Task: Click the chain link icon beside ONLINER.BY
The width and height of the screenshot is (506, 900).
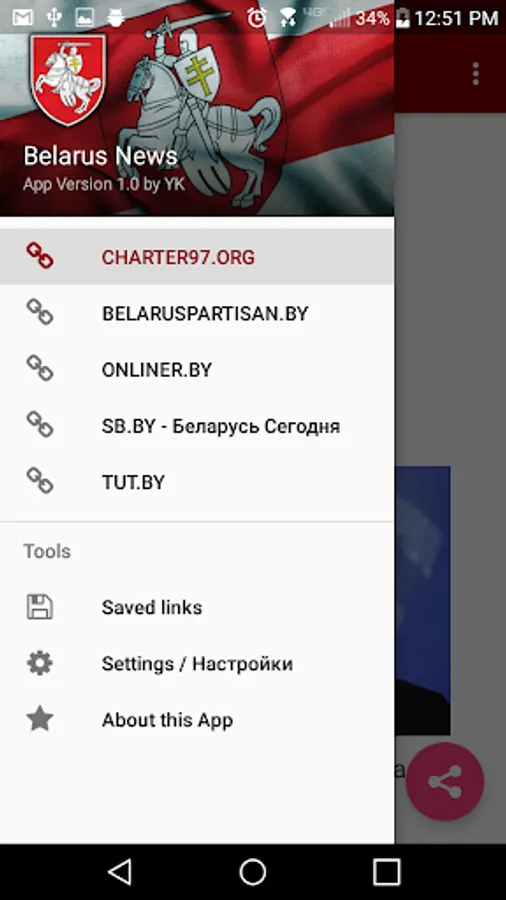Action: tap(40, 368)
